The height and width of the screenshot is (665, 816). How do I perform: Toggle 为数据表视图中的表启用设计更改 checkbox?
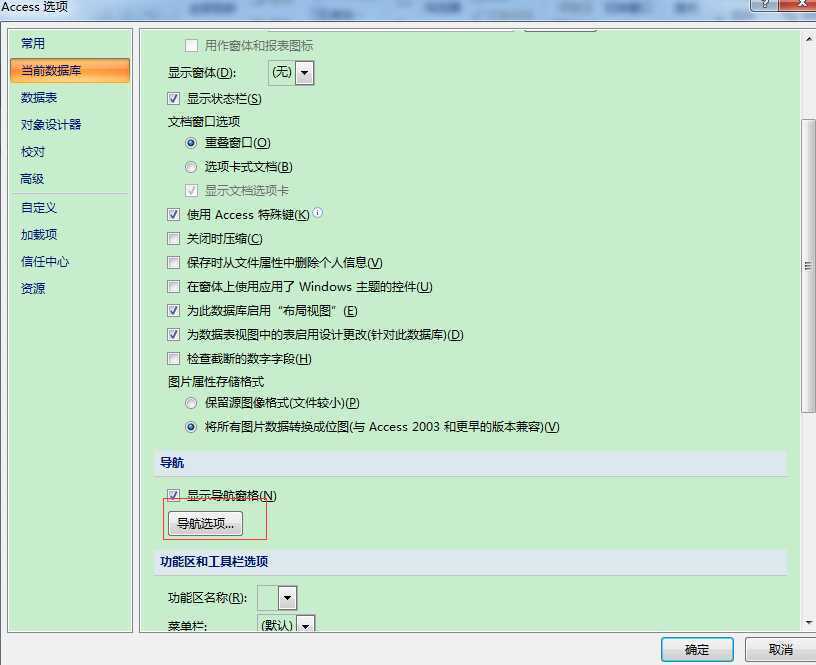(x=173, y=335)
